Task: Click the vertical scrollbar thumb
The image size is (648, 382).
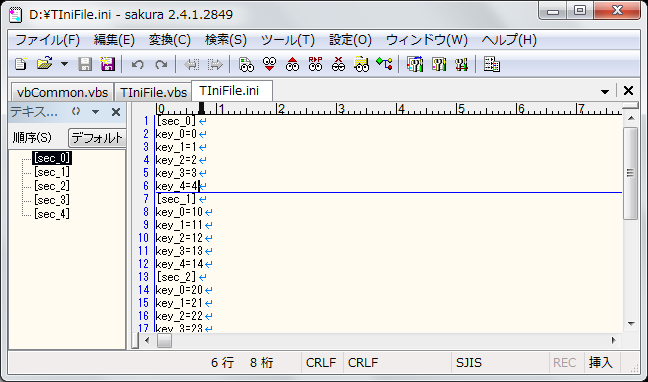Action: click(631, 173)
